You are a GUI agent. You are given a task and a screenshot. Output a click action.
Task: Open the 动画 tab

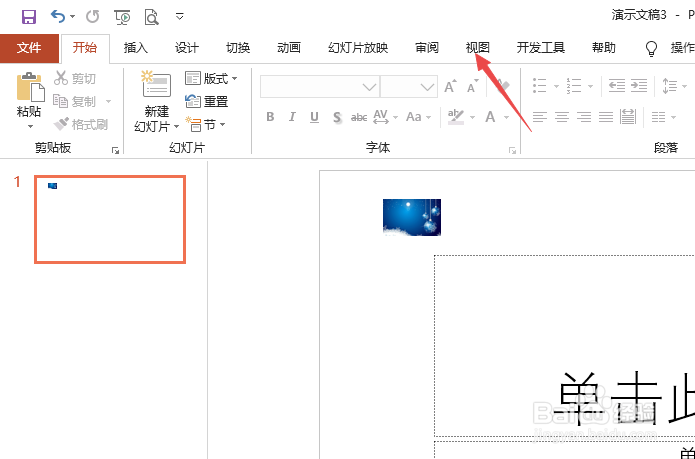point(289,48)
